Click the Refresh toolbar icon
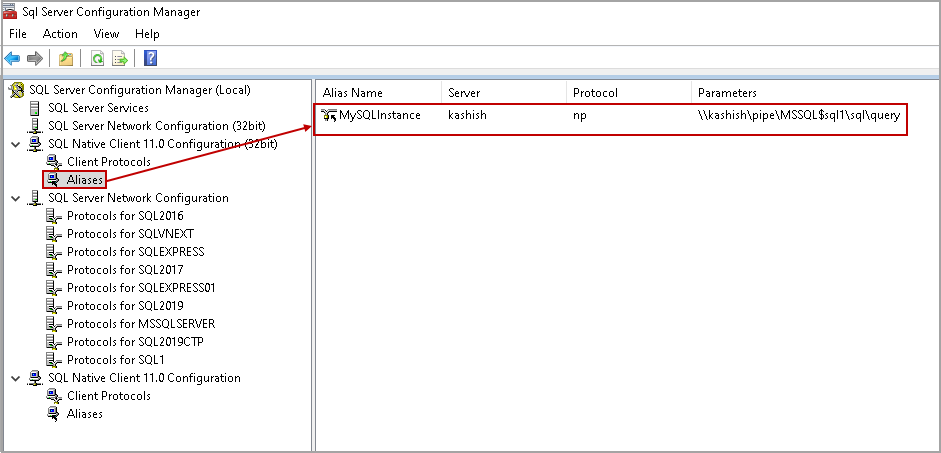The height and width of the screenshot is (453, 941). click(x=97, y=58)
